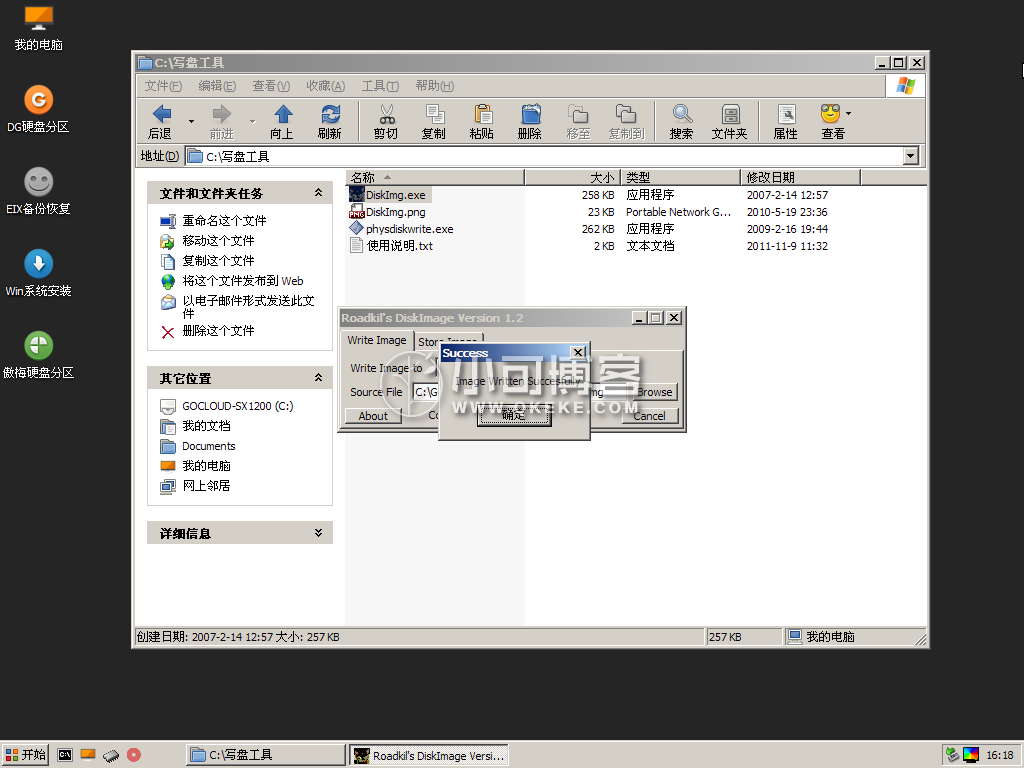Open 网上邻居 link
The image size is (1024, 768).
click(x=206, y=486)
